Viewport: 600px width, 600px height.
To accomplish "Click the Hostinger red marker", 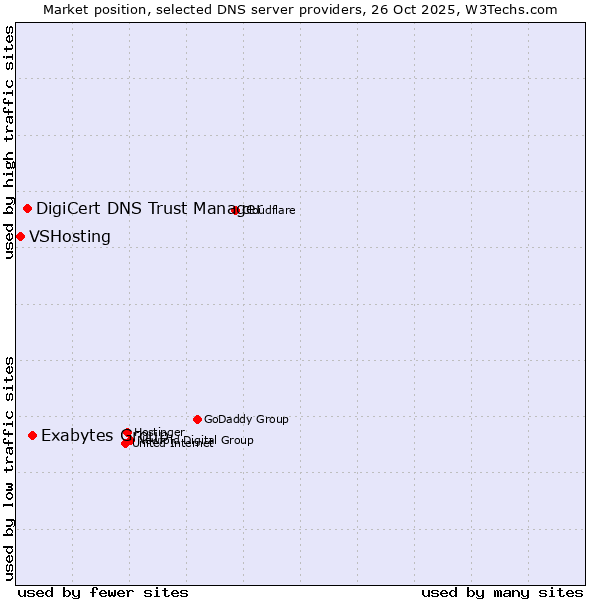I will coord(127,433).
